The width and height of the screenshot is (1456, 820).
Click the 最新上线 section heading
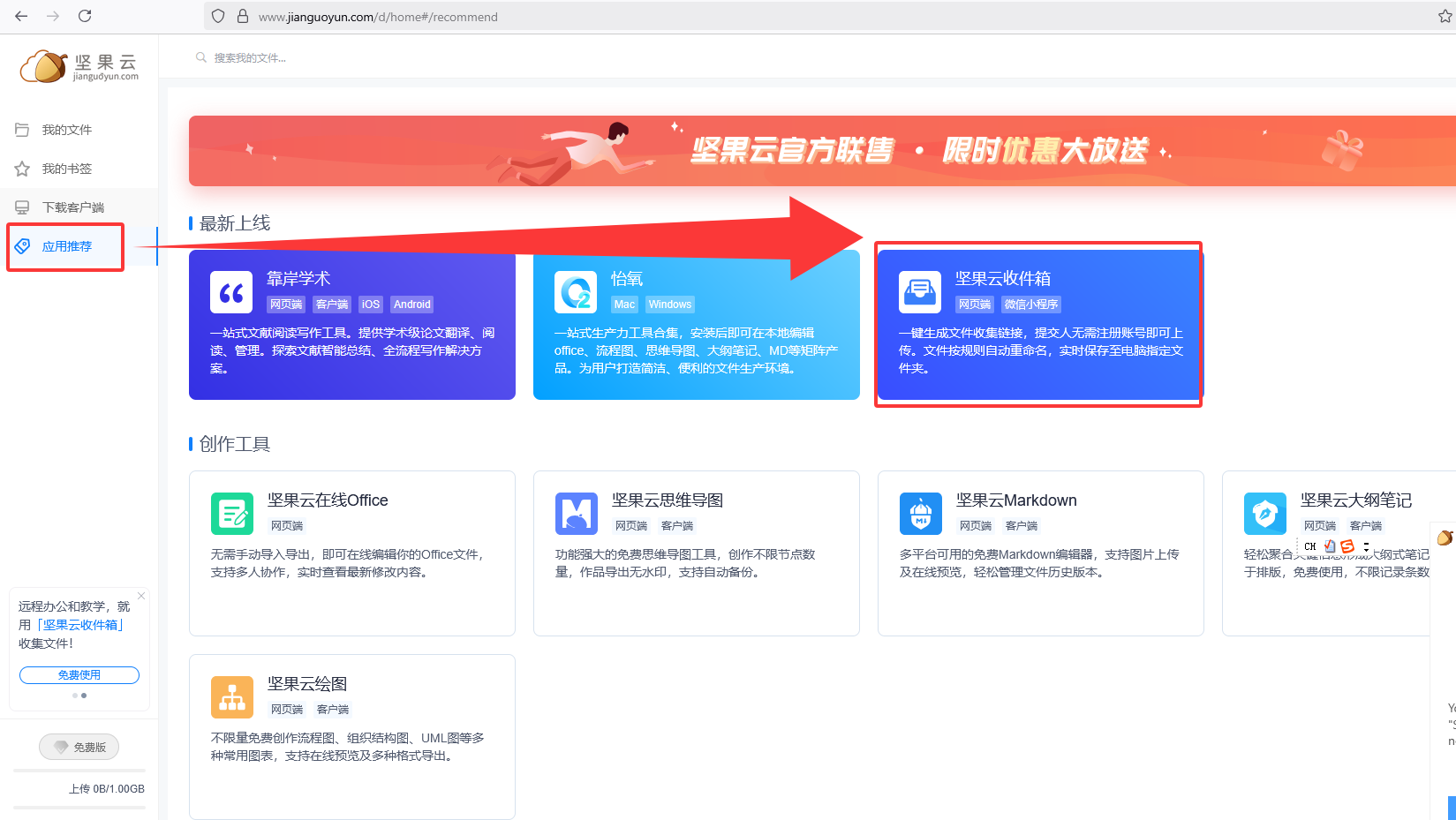coord(235,223)
